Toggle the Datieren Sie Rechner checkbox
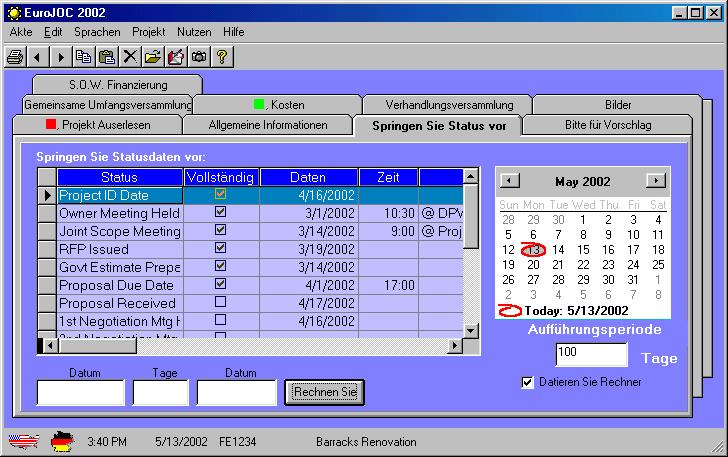The image size is (728, 457). 528,382
